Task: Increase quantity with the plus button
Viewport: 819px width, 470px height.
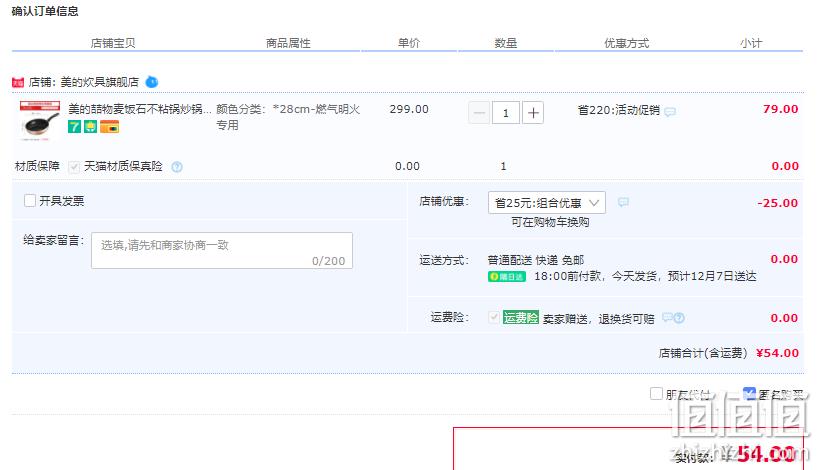Action: (x=533, y=113)
